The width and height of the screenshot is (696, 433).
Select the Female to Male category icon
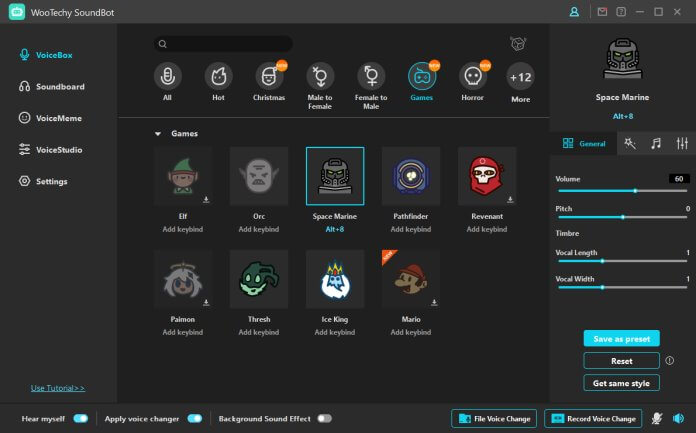pos(371,76)
